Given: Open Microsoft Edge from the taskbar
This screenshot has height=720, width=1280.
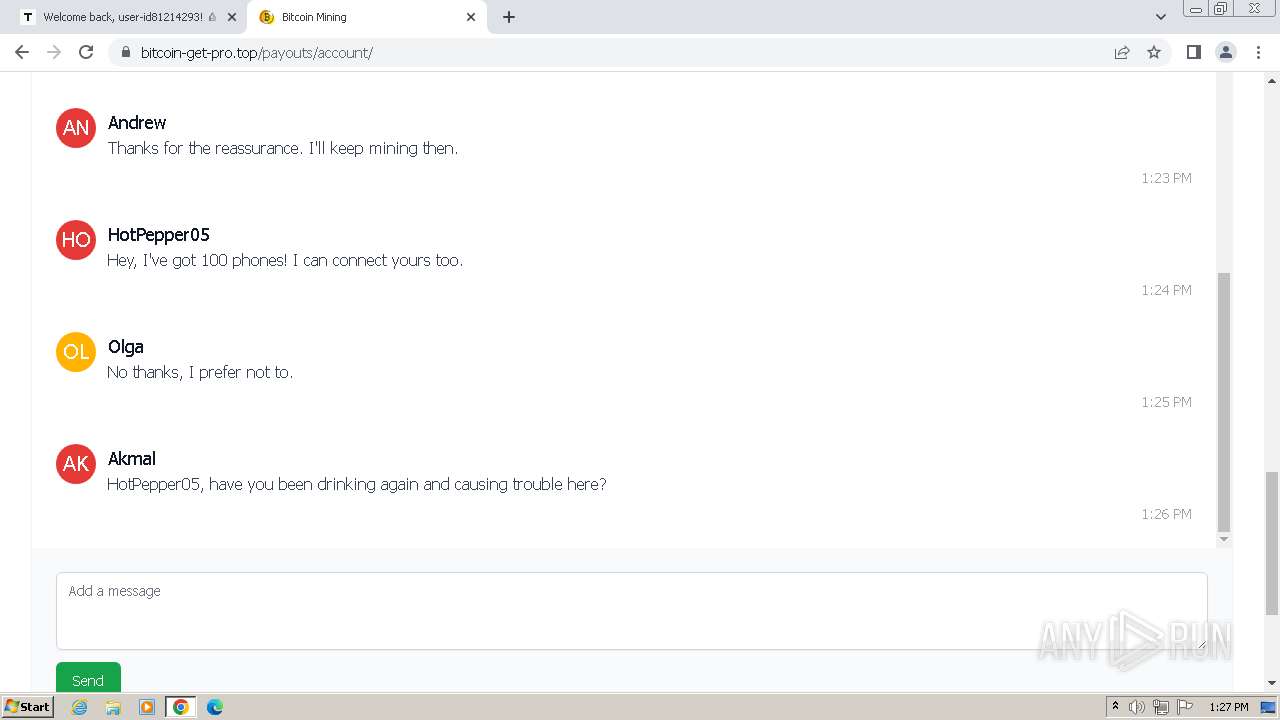Looking at the screenshot, I should pos(215,707).
